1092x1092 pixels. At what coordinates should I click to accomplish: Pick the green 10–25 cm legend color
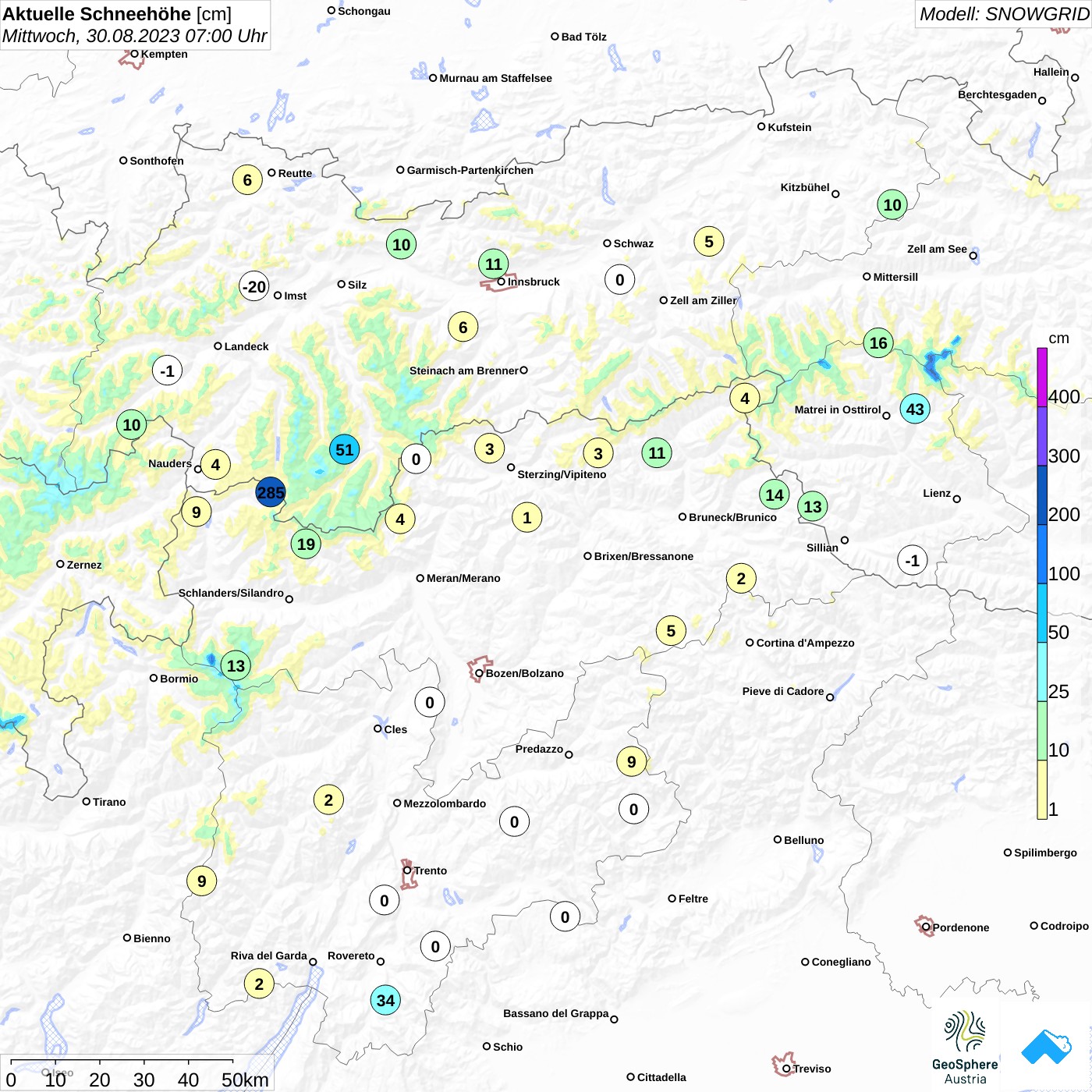[1042, 731]
